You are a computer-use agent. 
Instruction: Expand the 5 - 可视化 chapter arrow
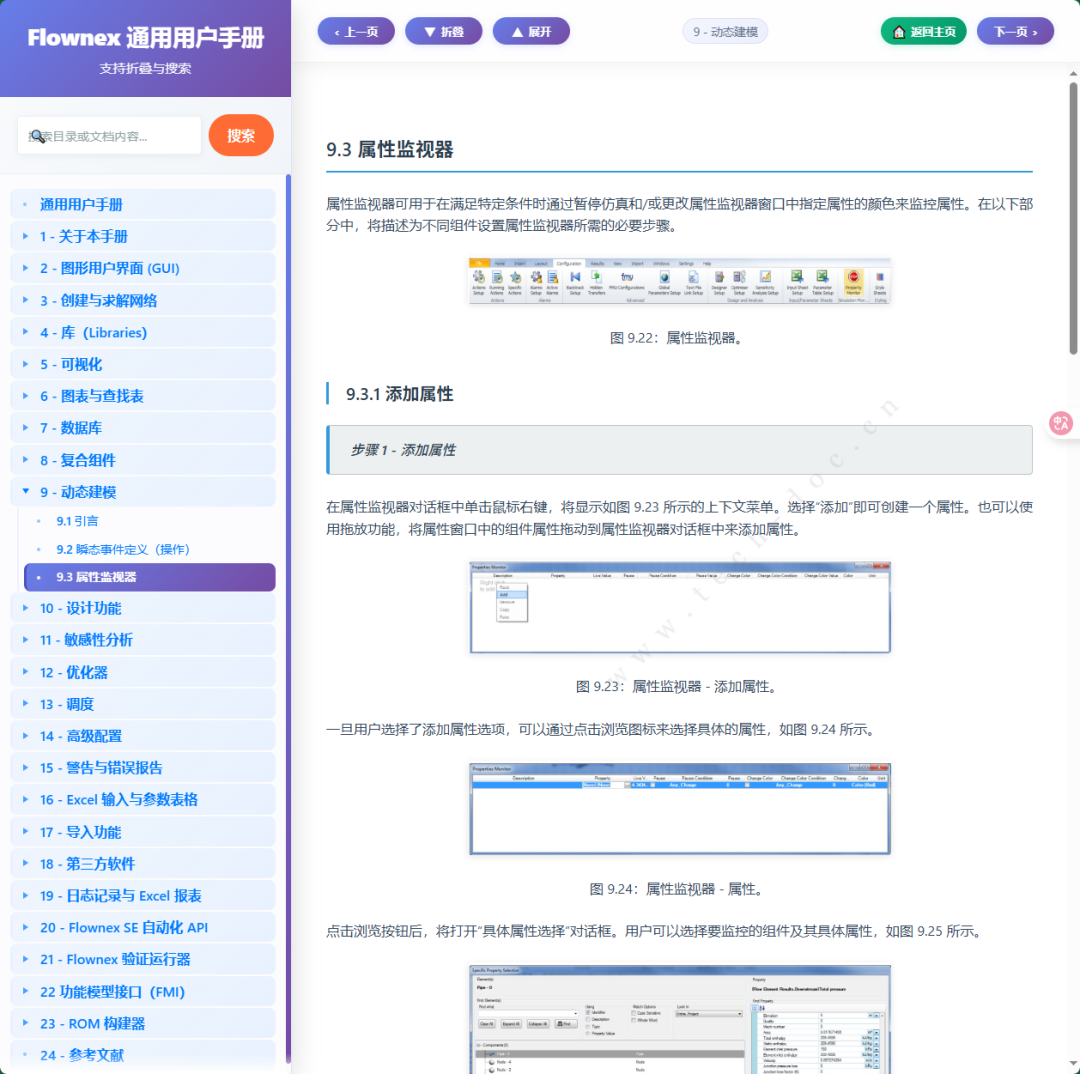click(x=25, y=364)
